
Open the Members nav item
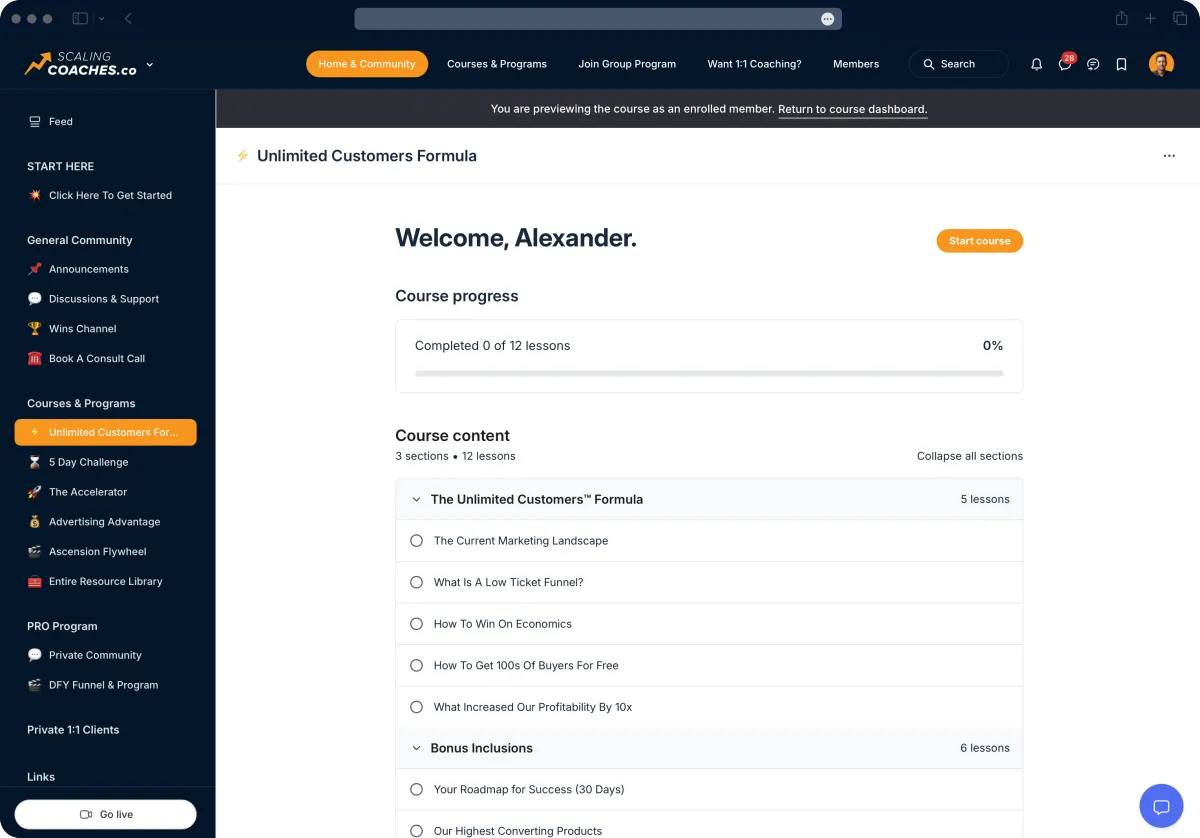click(856, 64)
